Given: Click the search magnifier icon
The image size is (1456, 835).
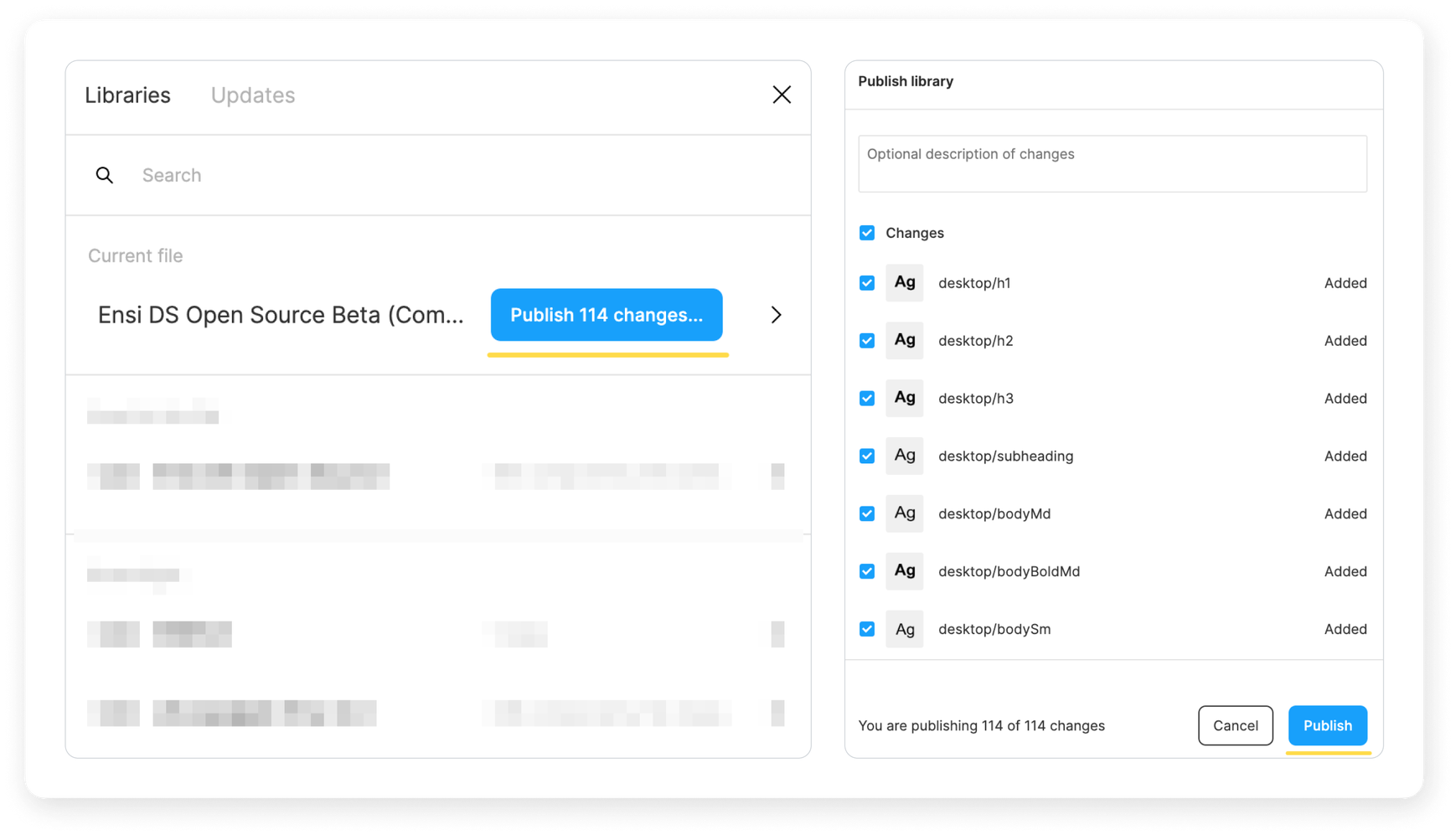Looking at the screenshot, I should click(x=105, y=175).
